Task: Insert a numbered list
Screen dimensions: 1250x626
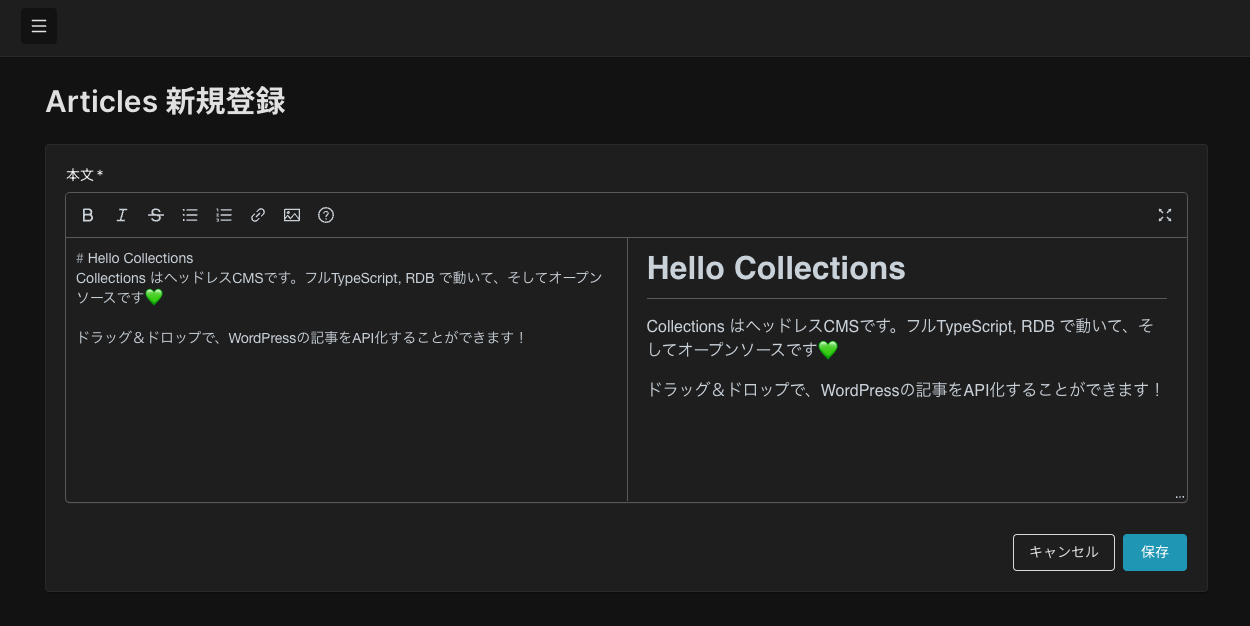Action: coord(223,215)
